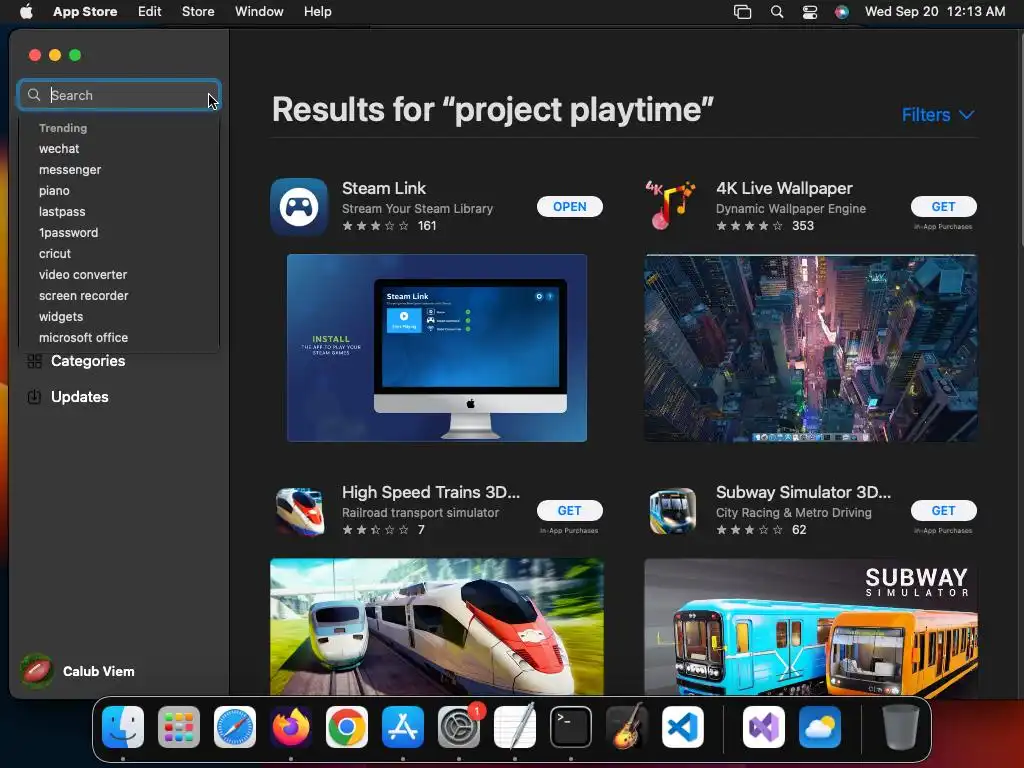
Task: Open the Store menu
Action: pos(198,12)
